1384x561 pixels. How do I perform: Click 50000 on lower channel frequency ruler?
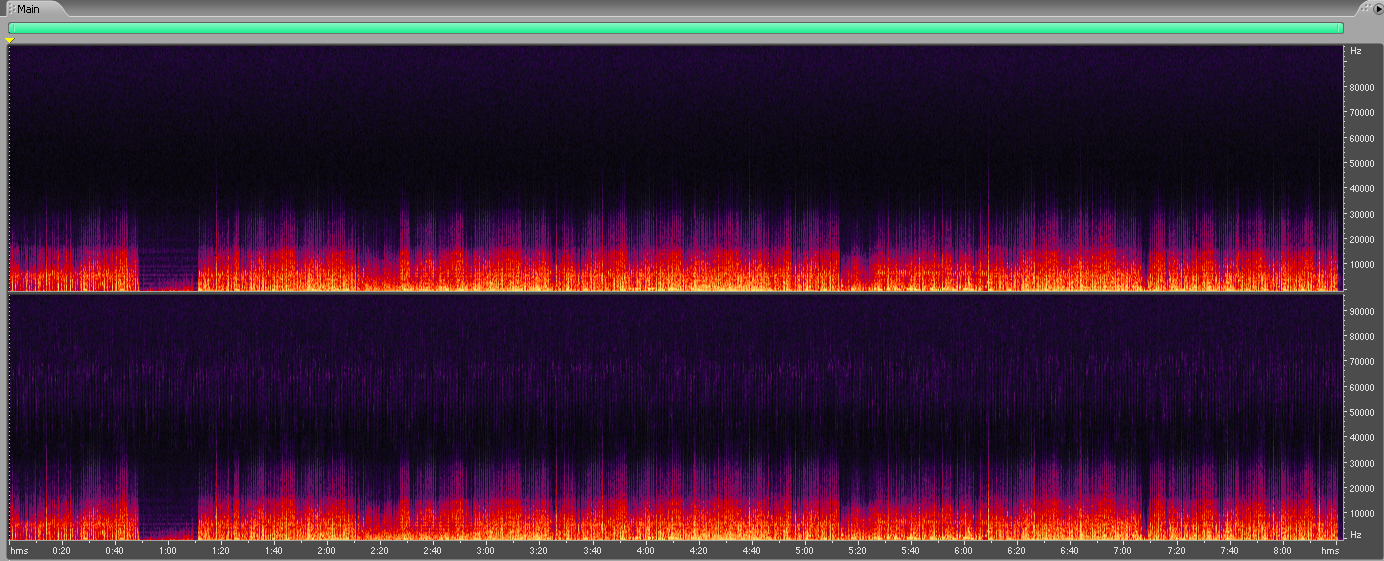[x=1362, y=412]
